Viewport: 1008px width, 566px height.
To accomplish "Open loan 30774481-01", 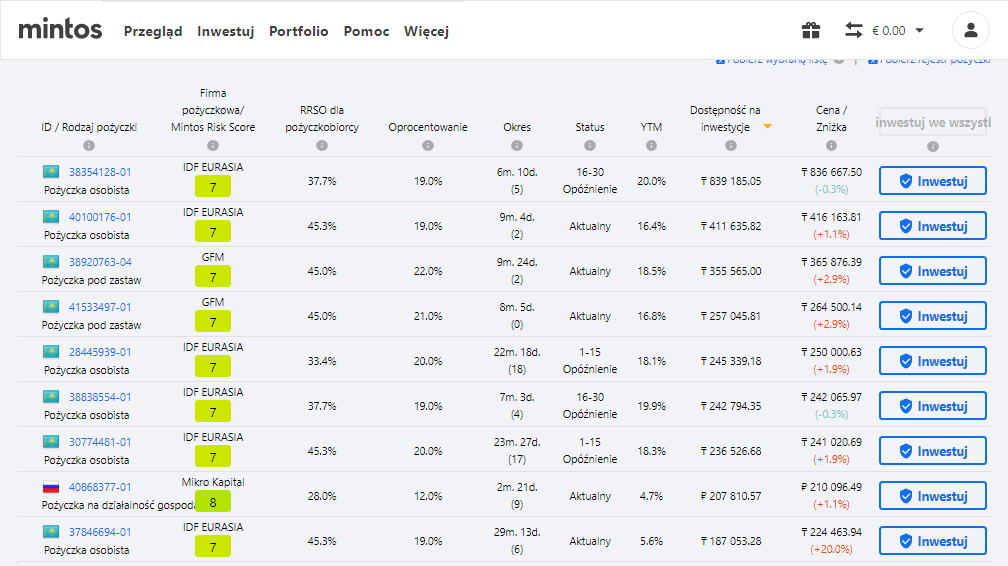I will point(100,442).
